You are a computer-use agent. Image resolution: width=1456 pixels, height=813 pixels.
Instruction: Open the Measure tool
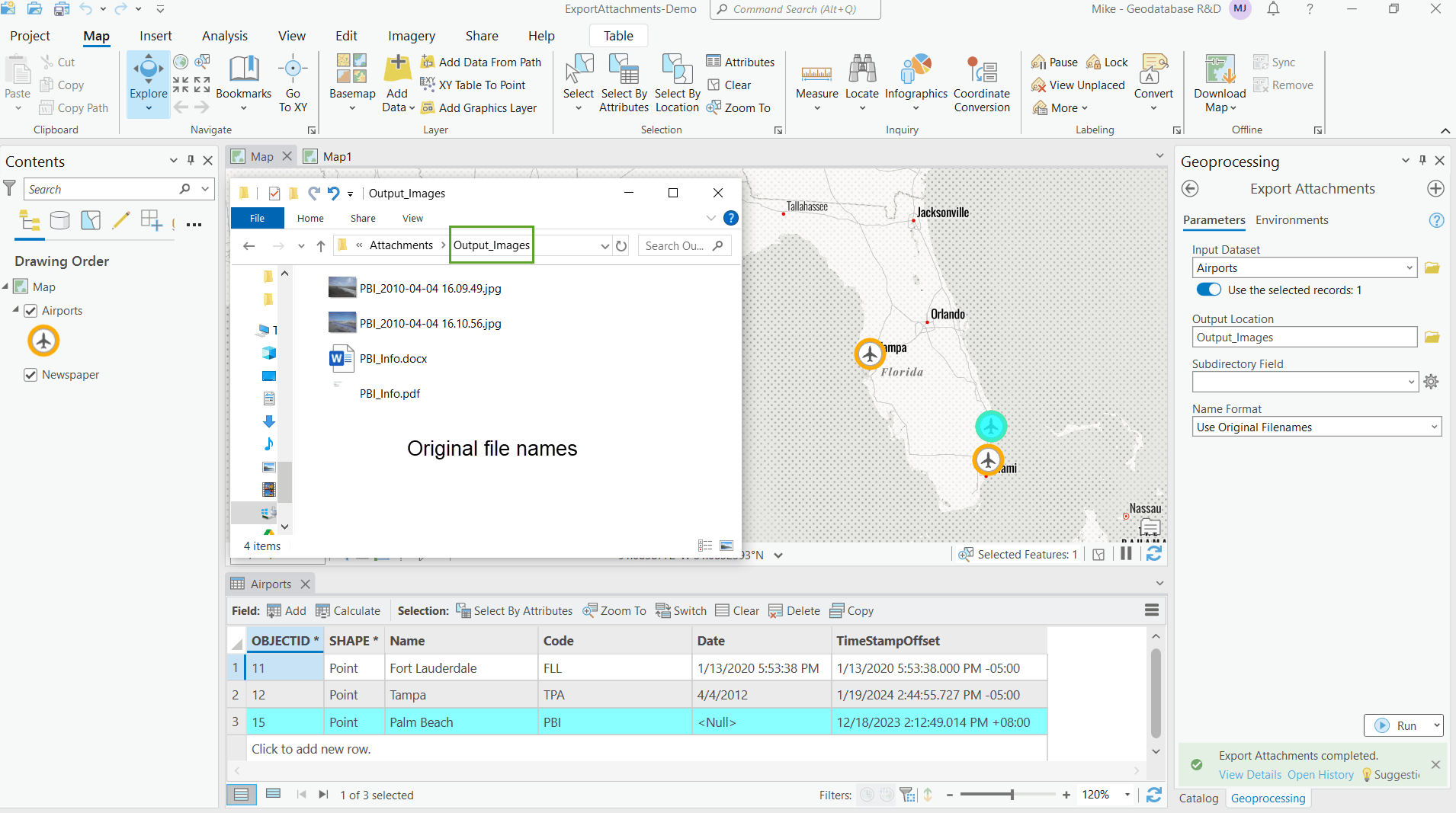816,79
